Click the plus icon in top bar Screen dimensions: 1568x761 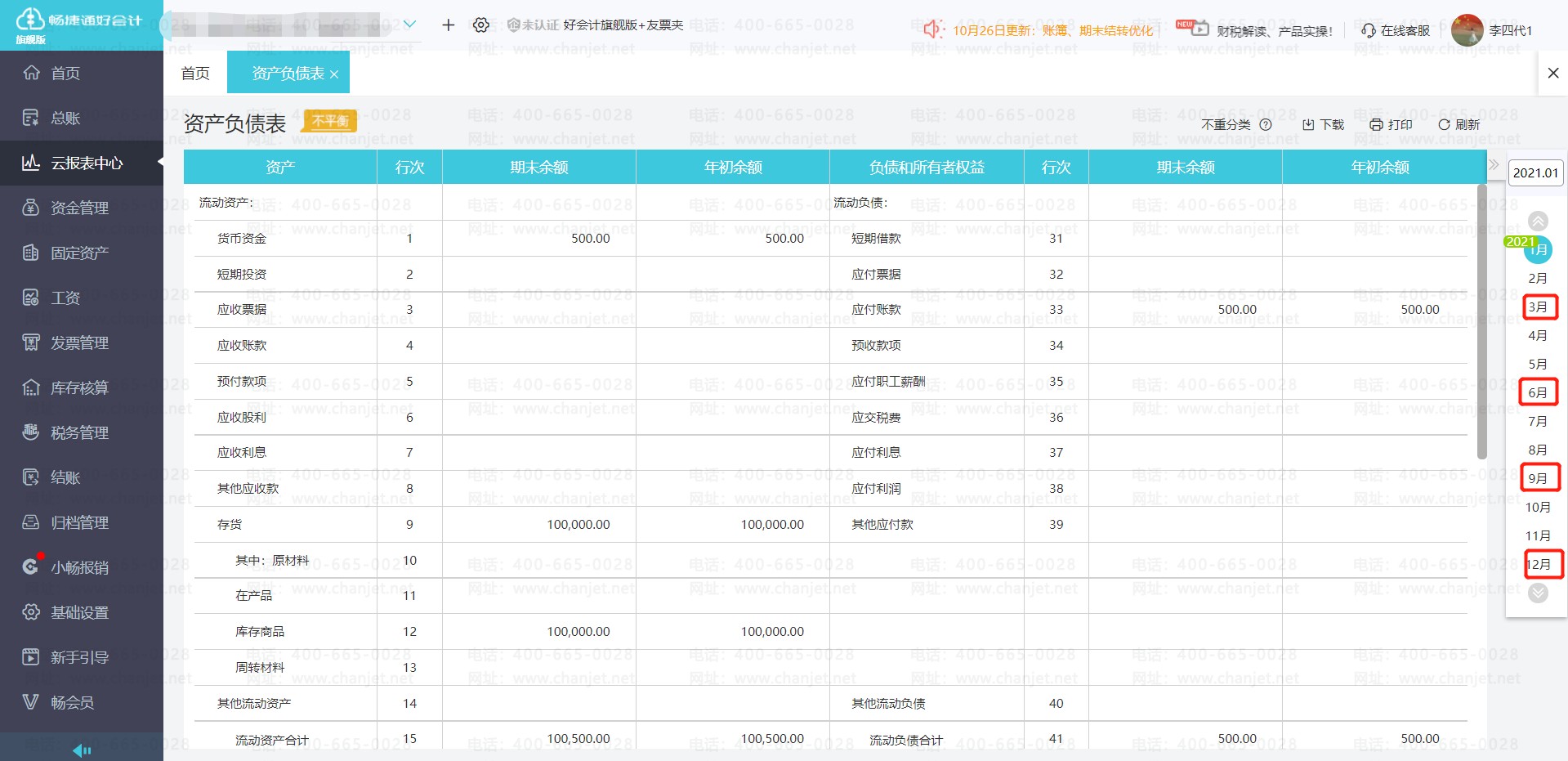coord(448,25)
